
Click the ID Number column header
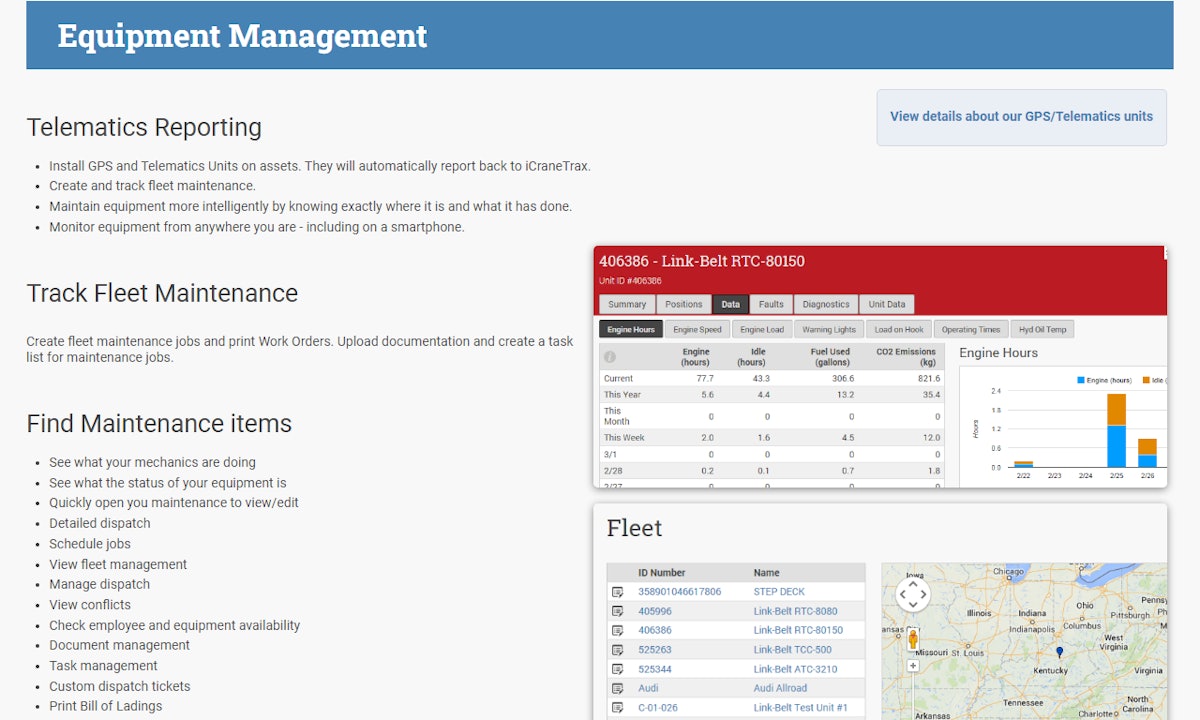(x=660, y=572)
